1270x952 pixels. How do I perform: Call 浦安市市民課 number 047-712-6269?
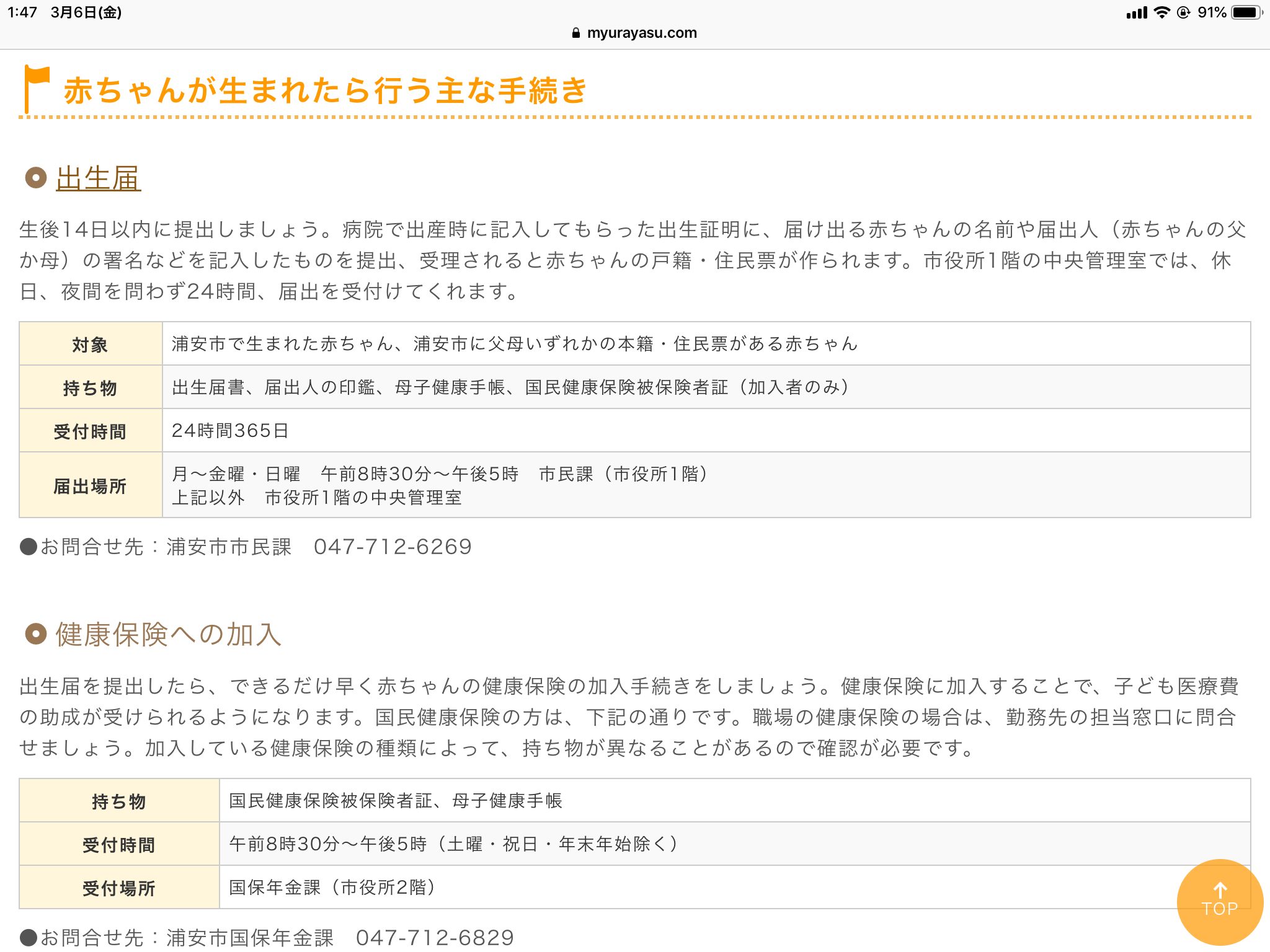coord(393,547)
